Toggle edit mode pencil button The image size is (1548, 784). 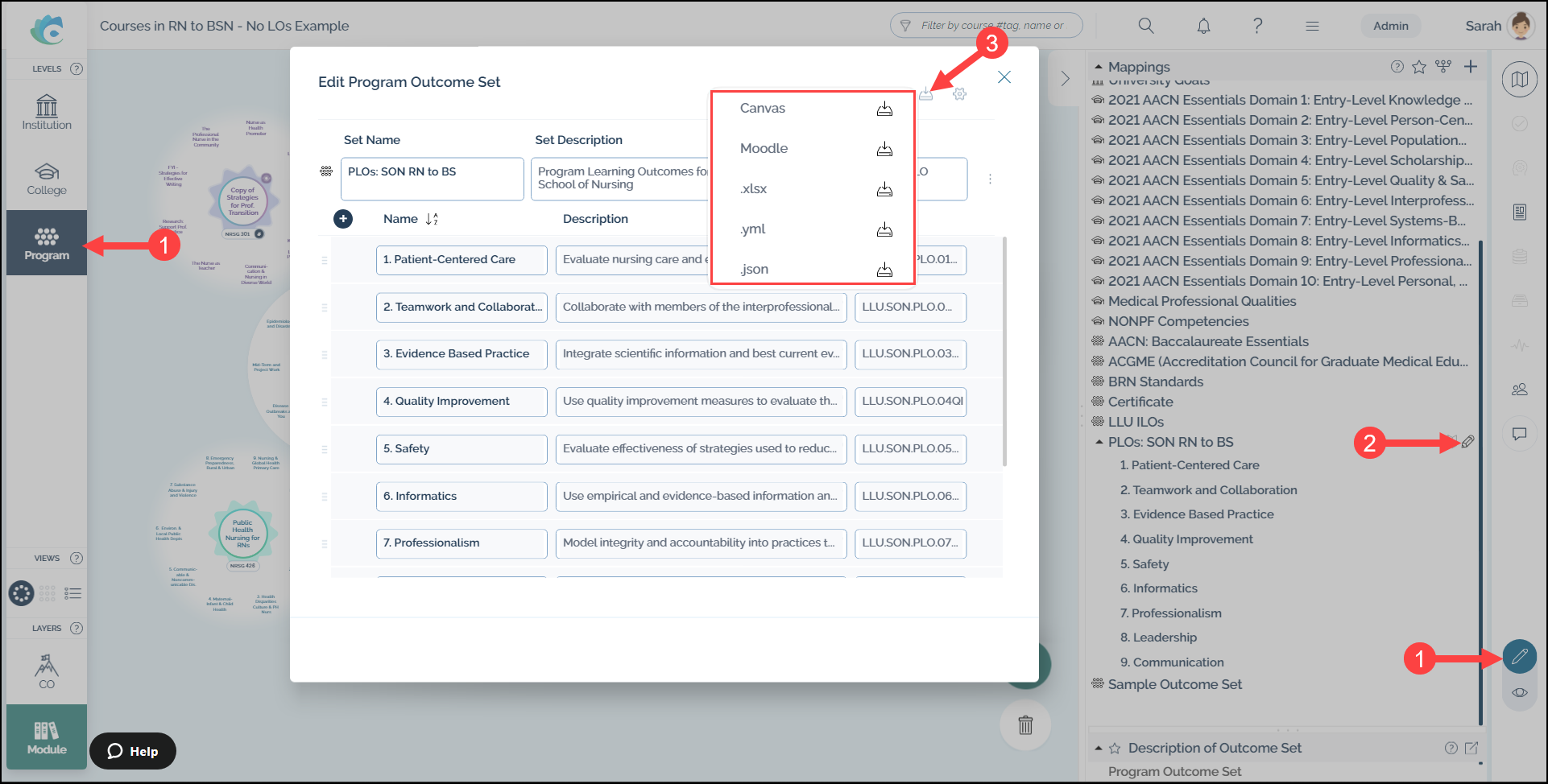[x=1520, y=657]
